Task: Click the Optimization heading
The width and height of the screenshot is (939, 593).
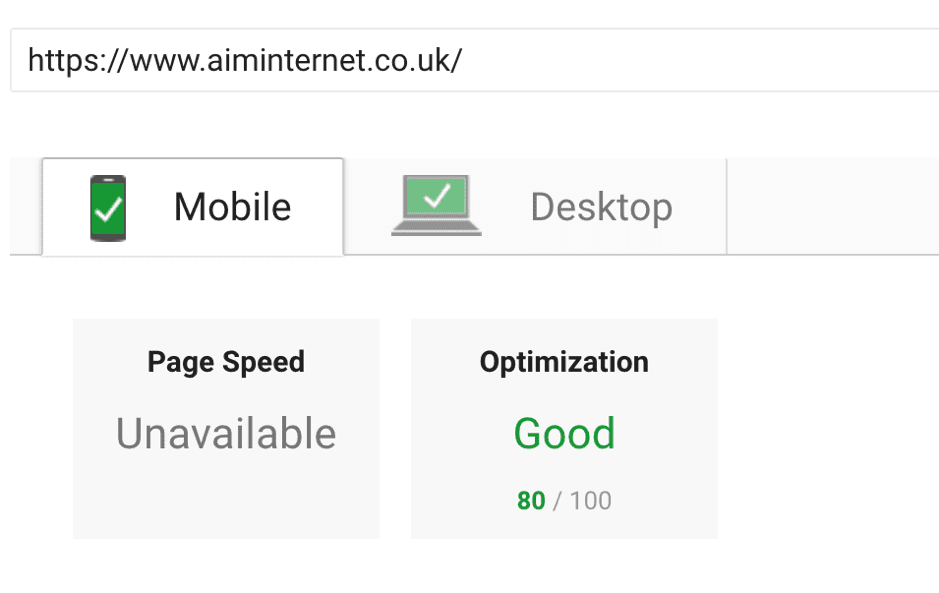Action: click(563, 362)
